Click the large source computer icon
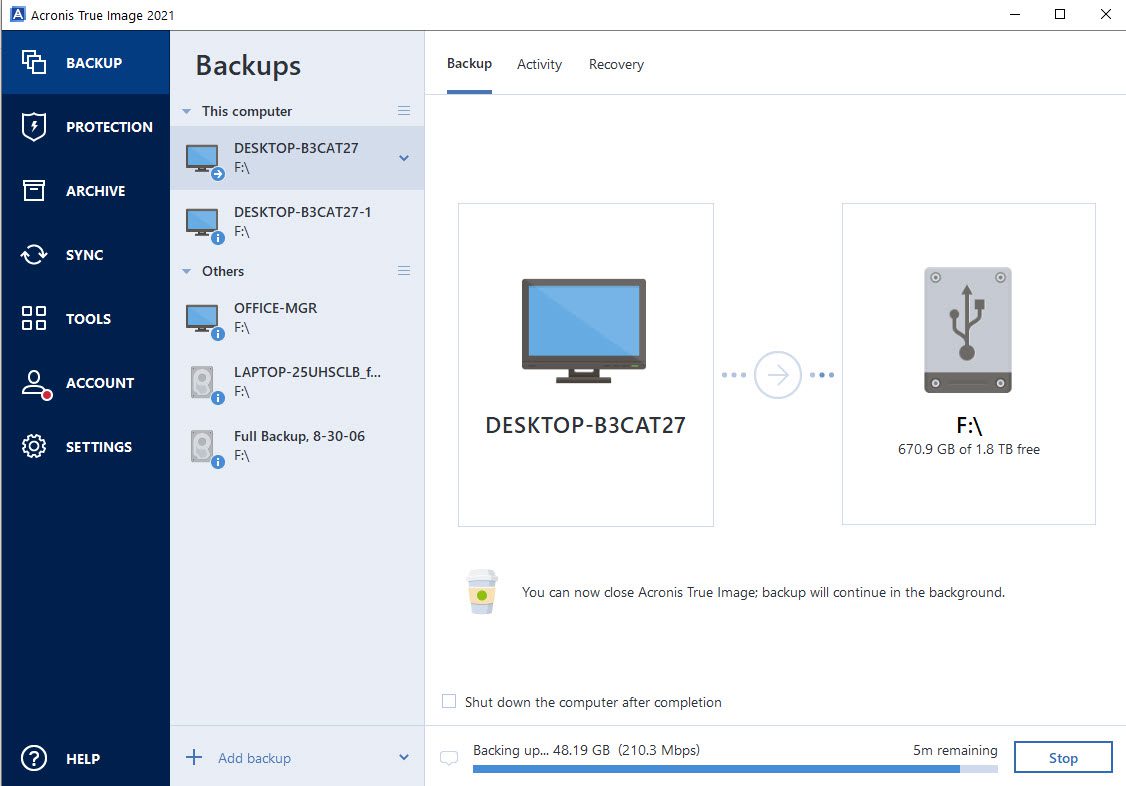Viewport: 1126px width, 786px height. click(584, 330)
